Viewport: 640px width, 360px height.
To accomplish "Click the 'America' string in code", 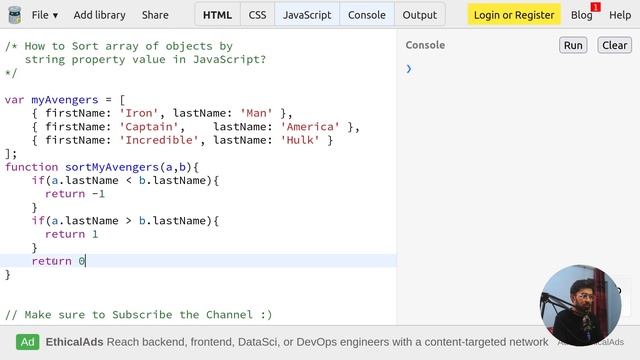I will (x=310, y=127).
